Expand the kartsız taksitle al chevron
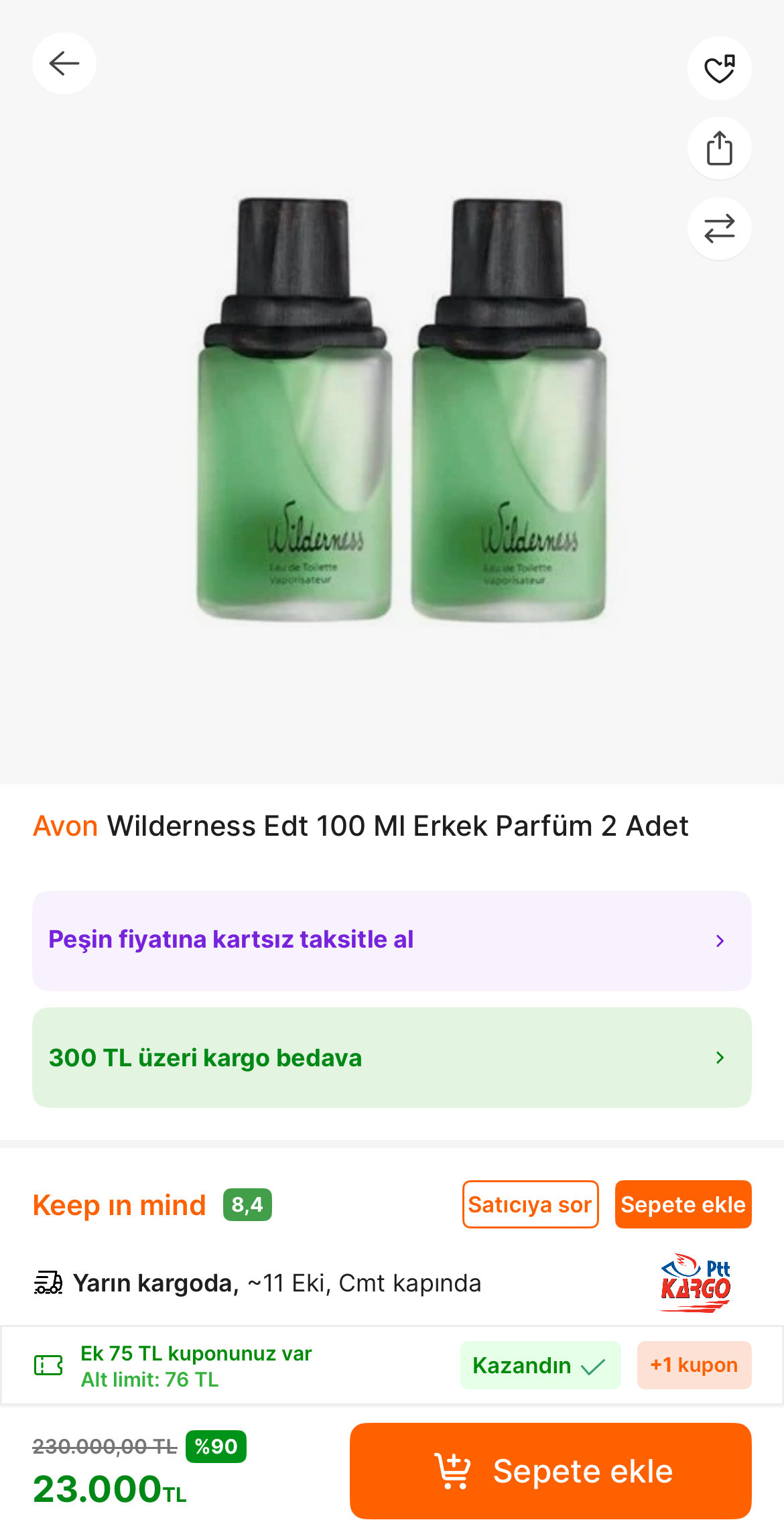Viewport: 784px width, 1520px height. pyautogui.click(x=720, y=941)
